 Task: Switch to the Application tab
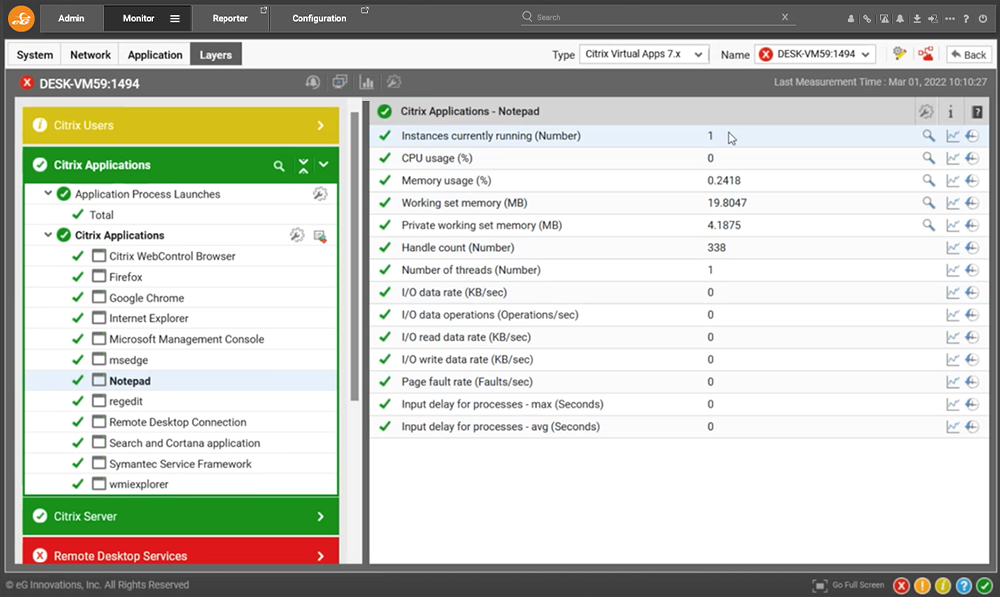tap(155, 55)
